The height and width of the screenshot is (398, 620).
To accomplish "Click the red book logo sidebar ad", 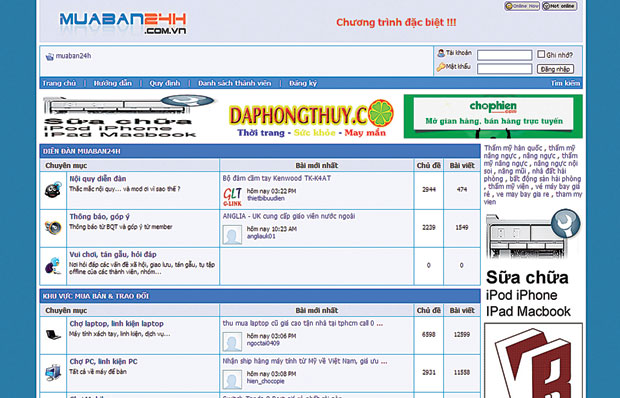I will (x=533, y=360).
